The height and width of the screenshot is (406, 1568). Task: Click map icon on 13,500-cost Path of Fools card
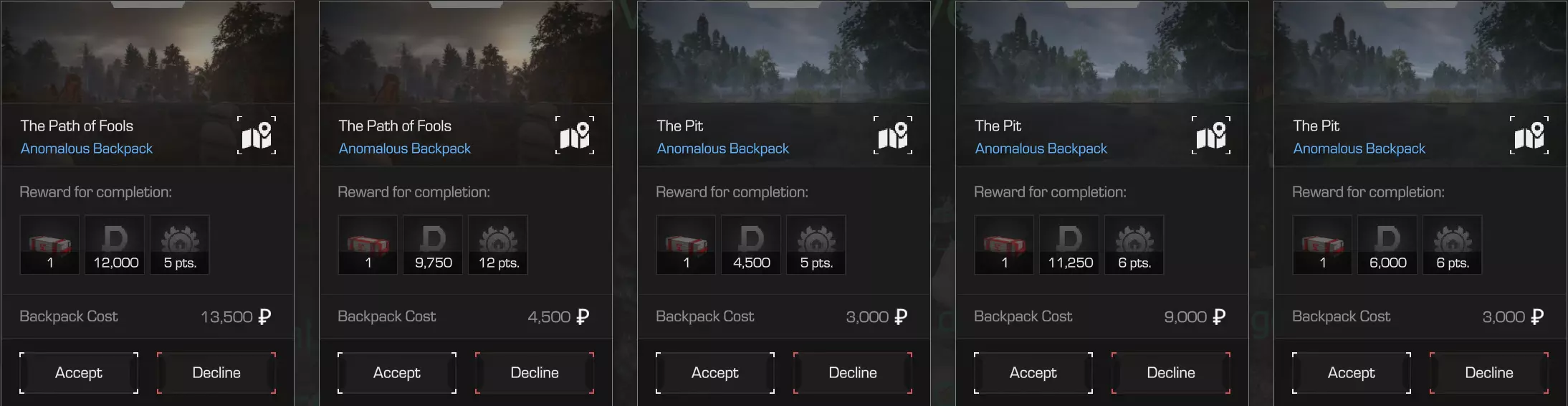[x=257, y=136]
